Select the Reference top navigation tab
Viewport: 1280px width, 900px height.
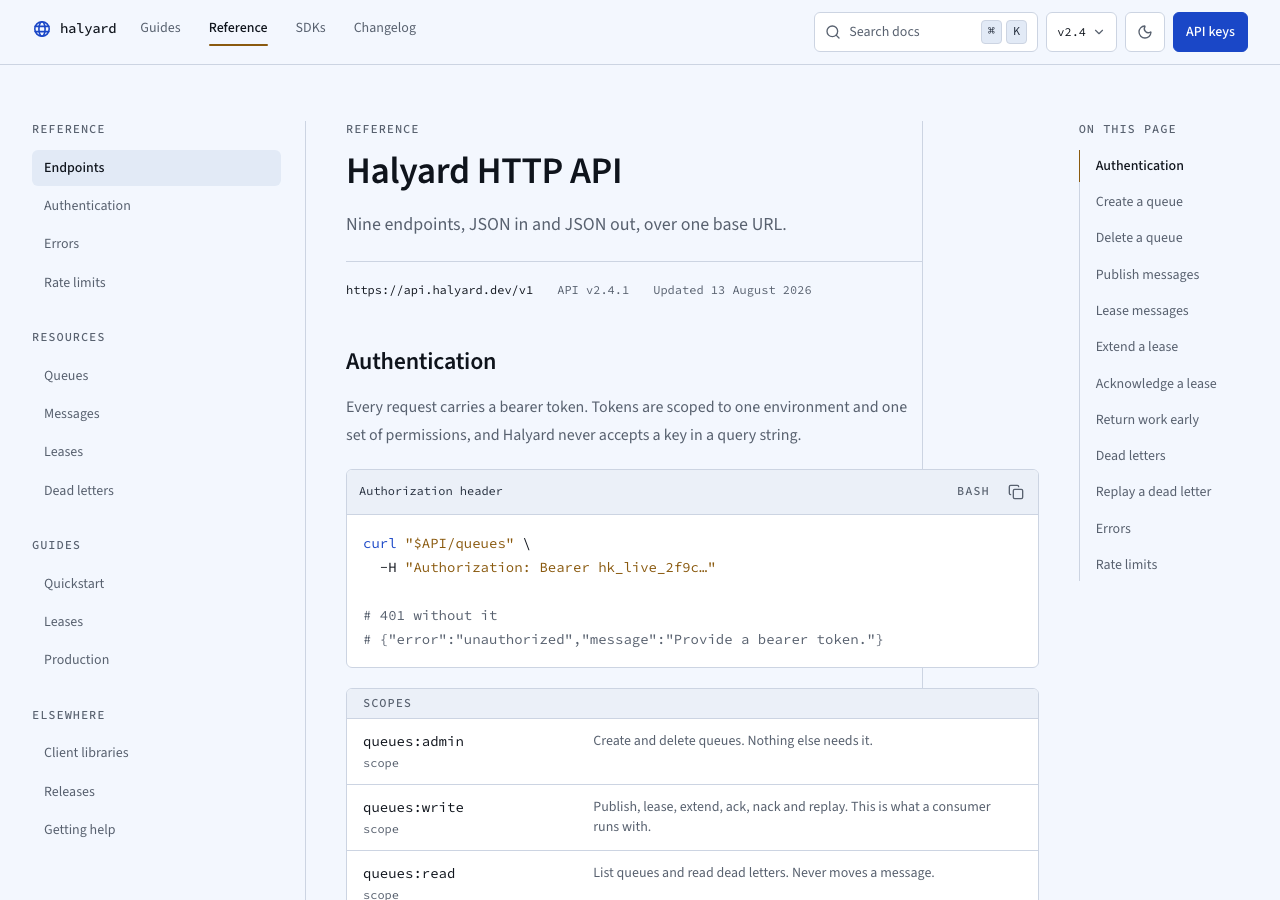(238, 28)
